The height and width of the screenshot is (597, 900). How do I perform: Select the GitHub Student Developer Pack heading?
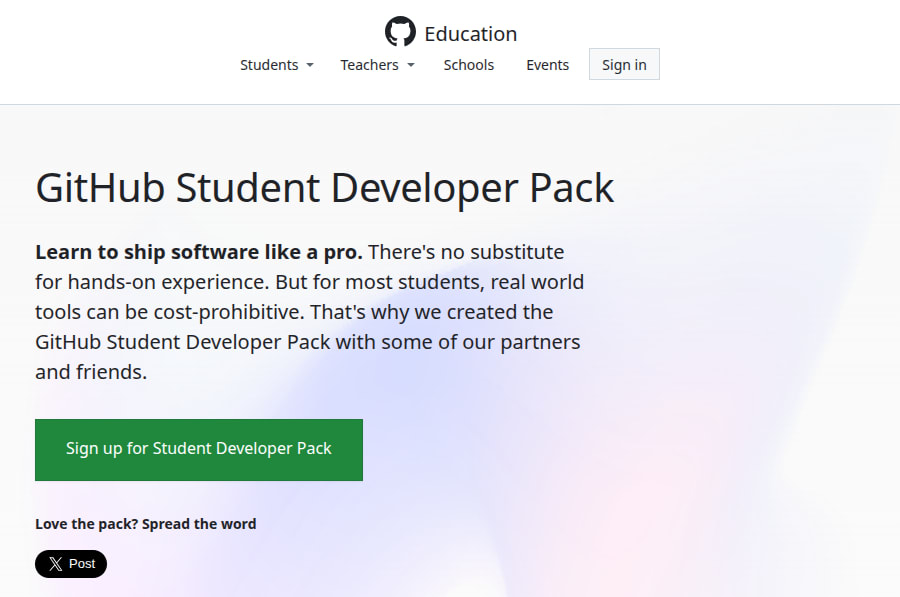(325, 188)
